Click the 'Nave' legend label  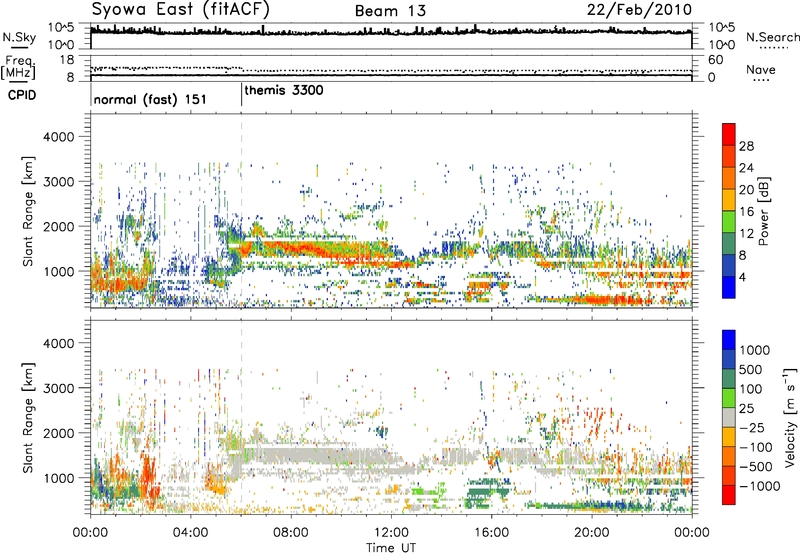(x=761, y=70)
